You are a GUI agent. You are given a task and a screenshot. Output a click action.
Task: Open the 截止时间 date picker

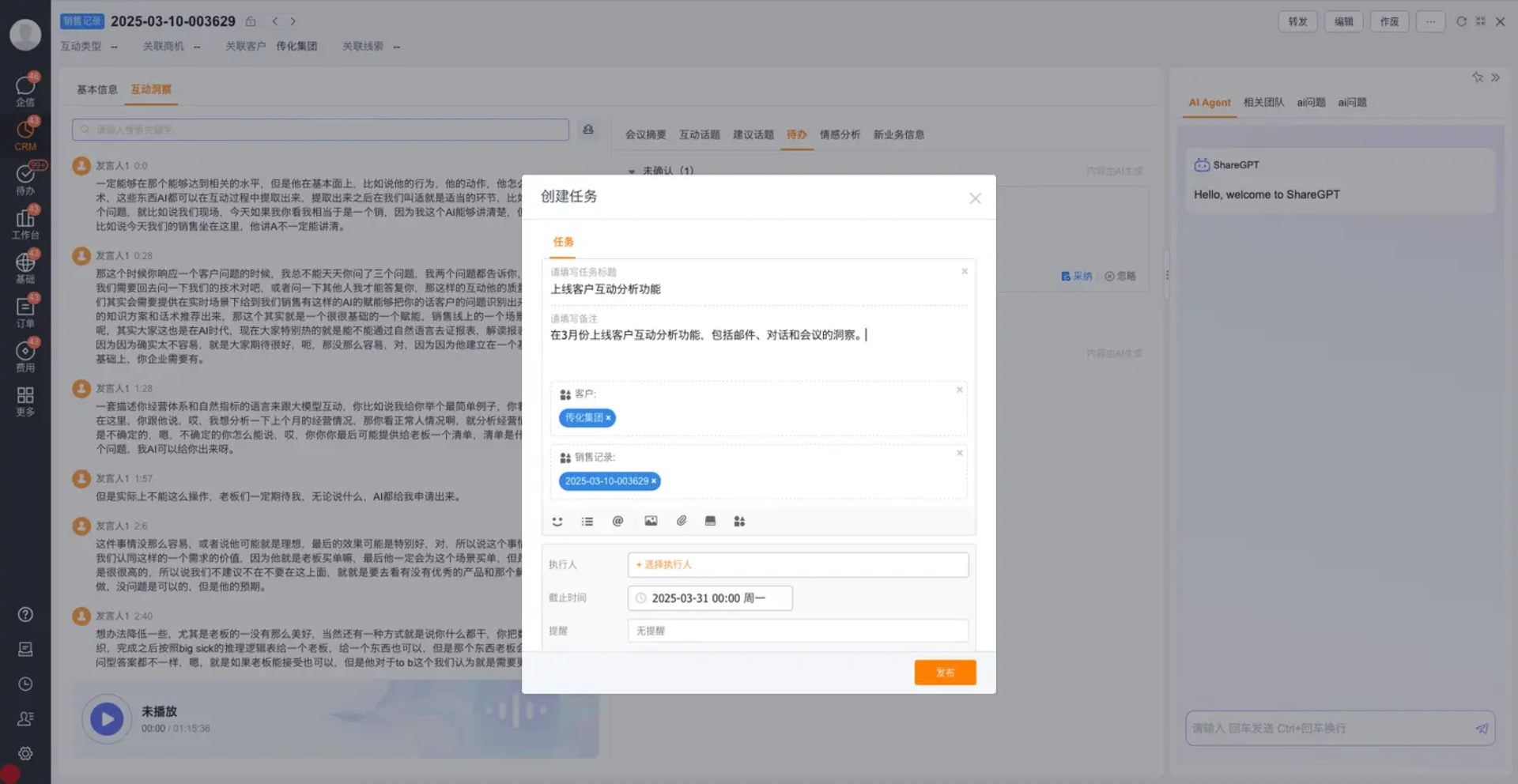pyautogui.click(x=710, y=598)
